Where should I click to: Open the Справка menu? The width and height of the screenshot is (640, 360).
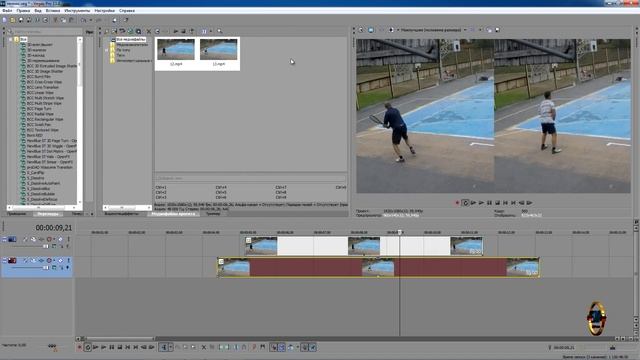pos(127,11)
